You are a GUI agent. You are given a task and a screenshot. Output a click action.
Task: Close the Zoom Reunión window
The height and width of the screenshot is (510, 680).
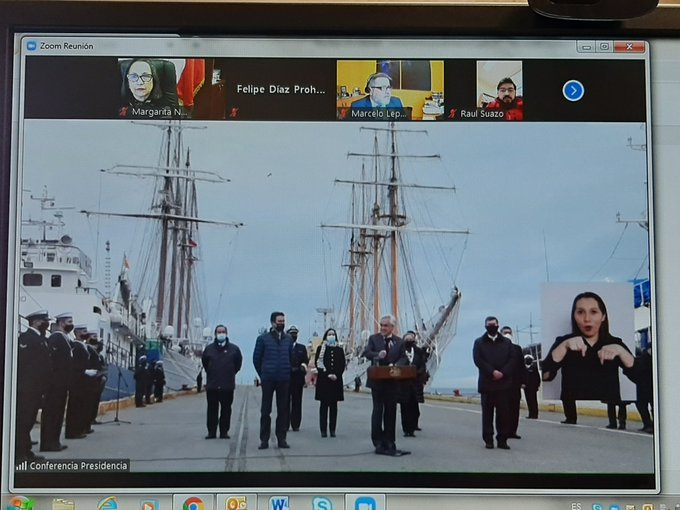(x=629, y=46)
